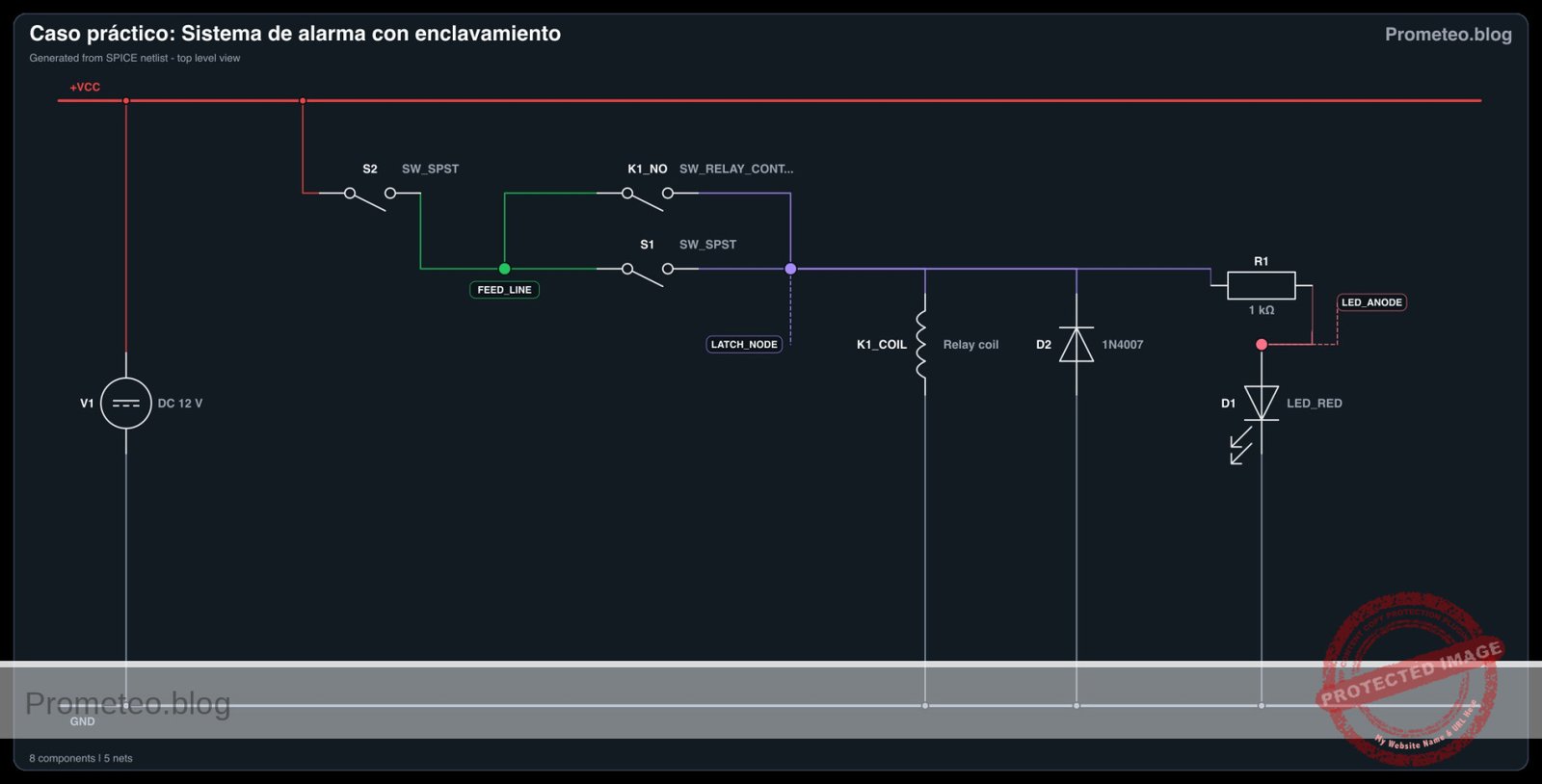1542x784 pixels.
Task: Click the SW_SPST label beside S1
Action: click(707, 245)
